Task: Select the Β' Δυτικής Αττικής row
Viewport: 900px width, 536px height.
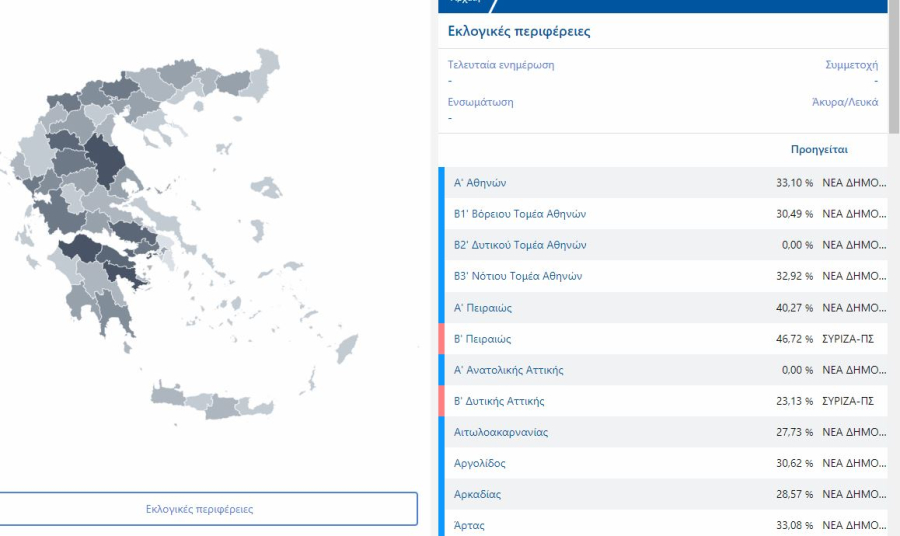Action: coord(498,401)
